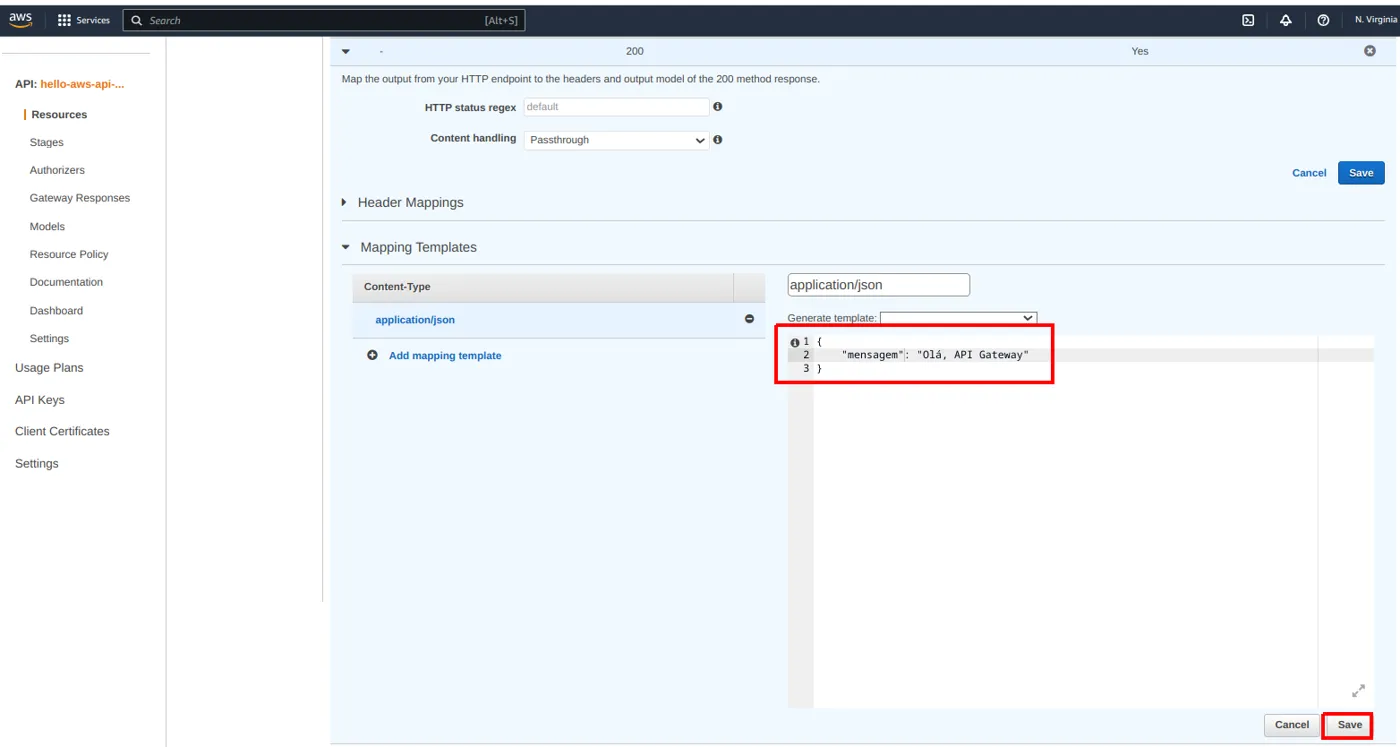Image resolution: width=1400 pixels, height=747 pixels.
Task: Click the Cancel link near Content handling
Action: (x=1309, y=173)
